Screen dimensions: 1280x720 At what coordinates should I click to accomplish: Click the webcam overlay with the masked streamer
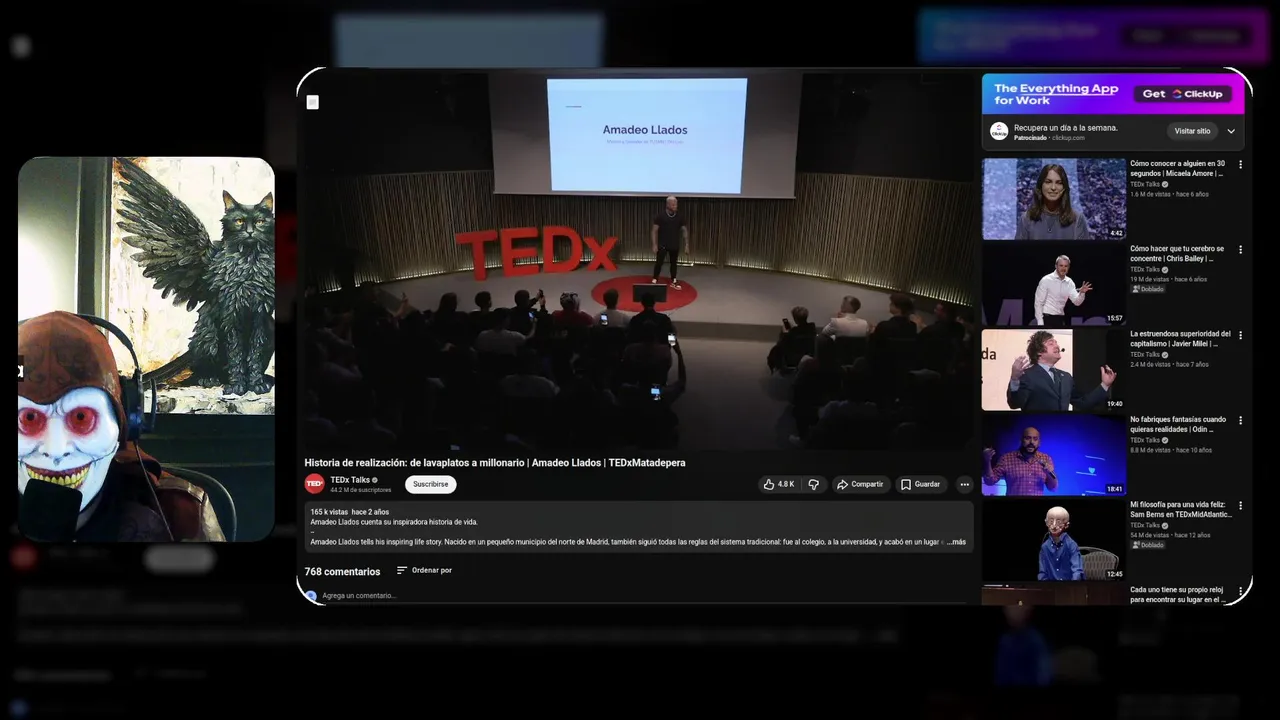click(146, 349)
